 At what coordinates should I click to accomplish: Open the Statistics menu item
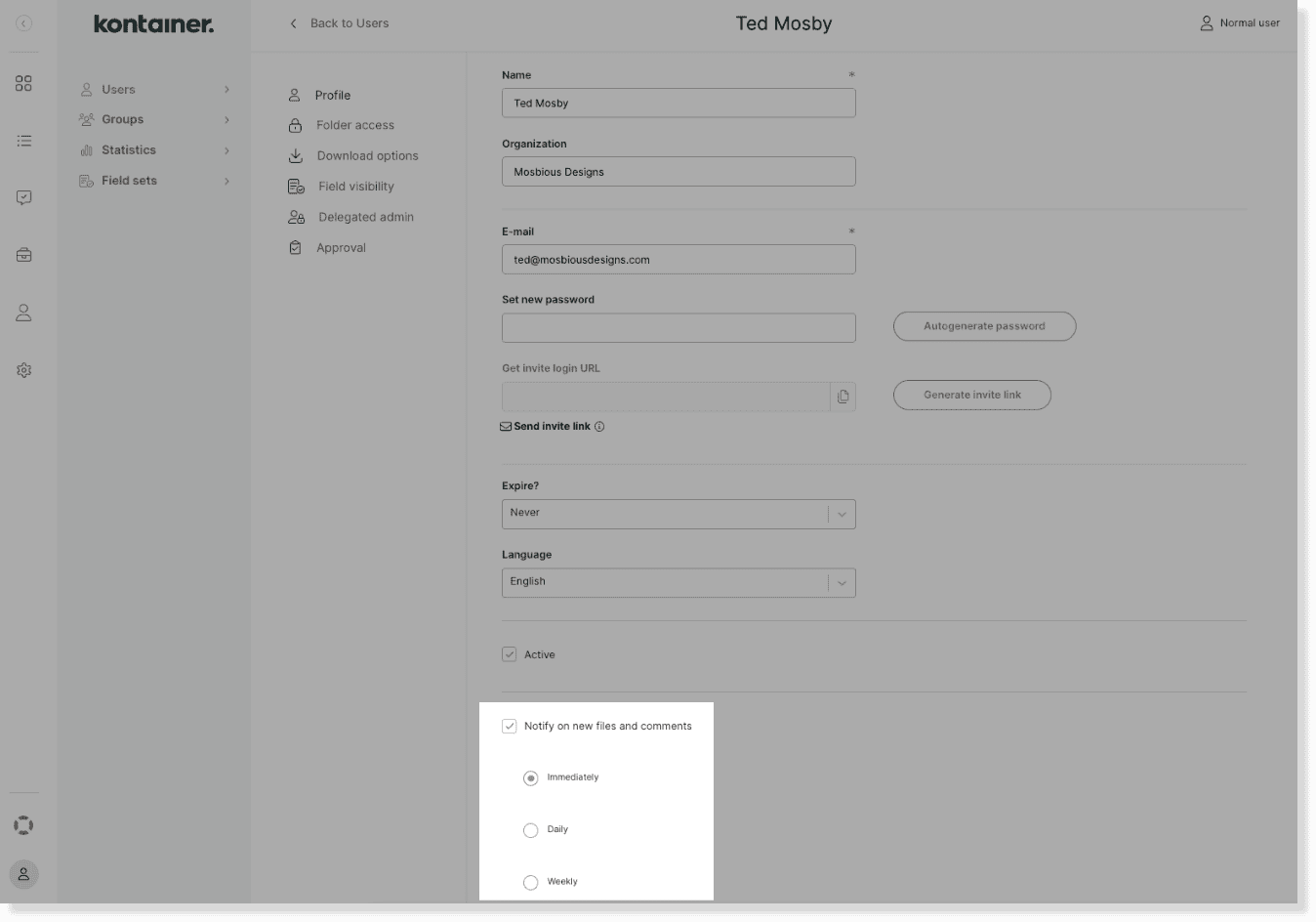(130, 149)
